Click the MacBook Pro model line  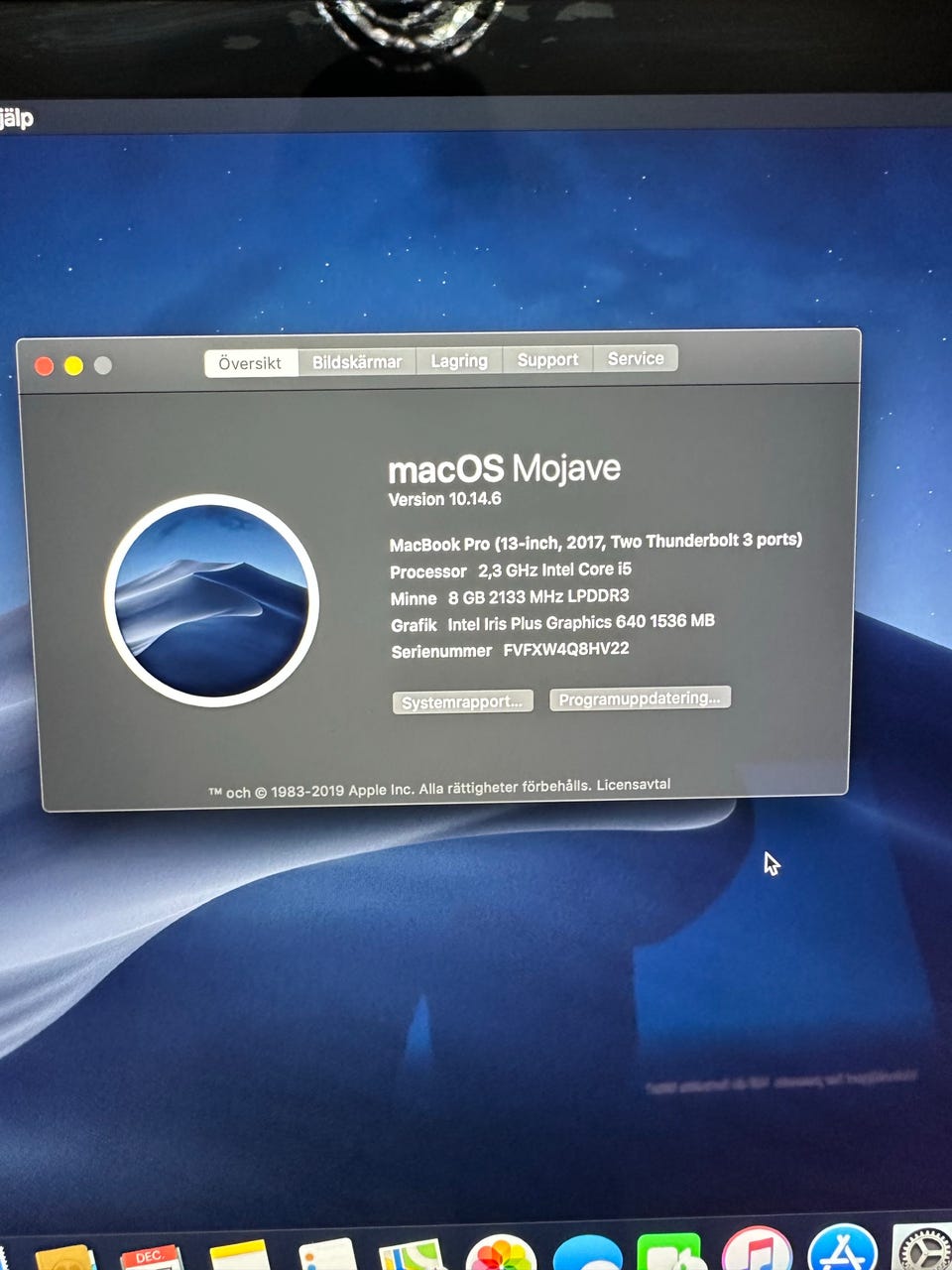[595, 542]
